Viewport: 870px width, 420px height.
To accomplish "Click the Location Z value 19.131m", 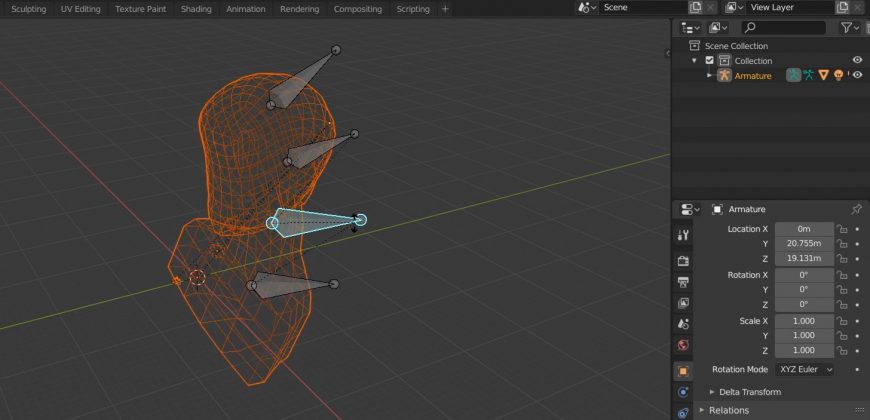I will point(804,259).
